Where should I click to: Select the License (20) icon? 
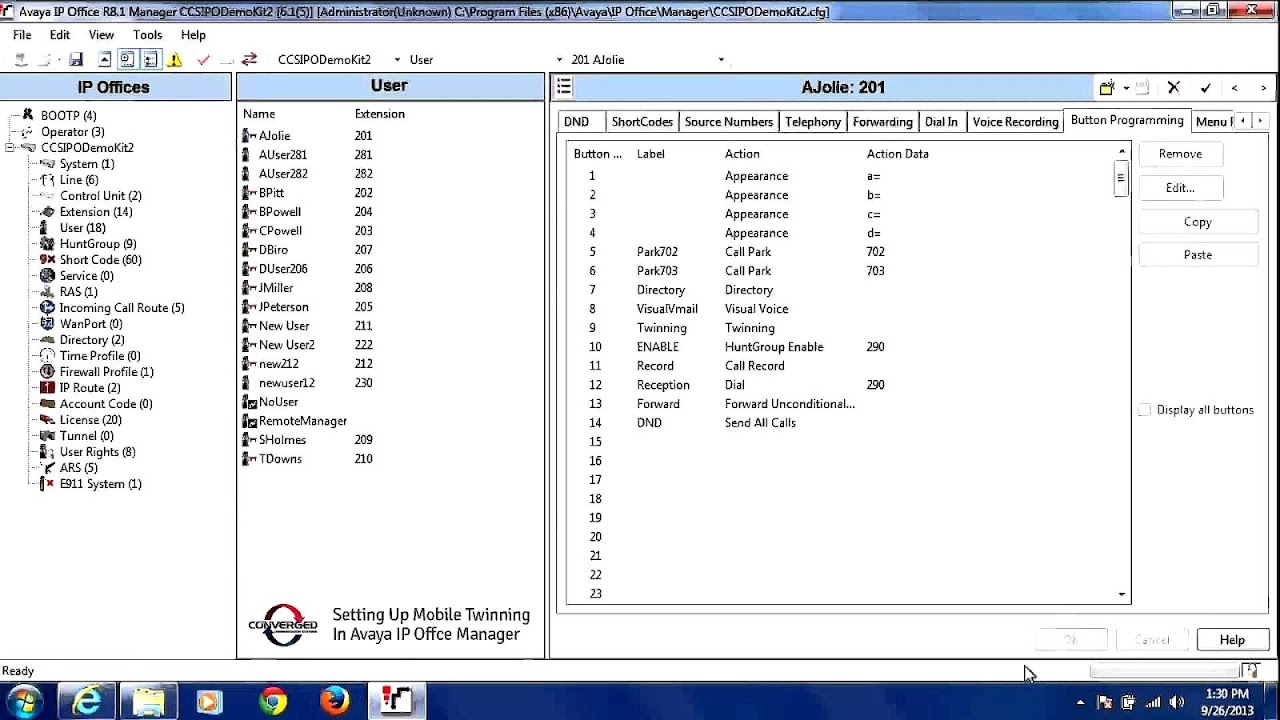click(x=47, y=420)
